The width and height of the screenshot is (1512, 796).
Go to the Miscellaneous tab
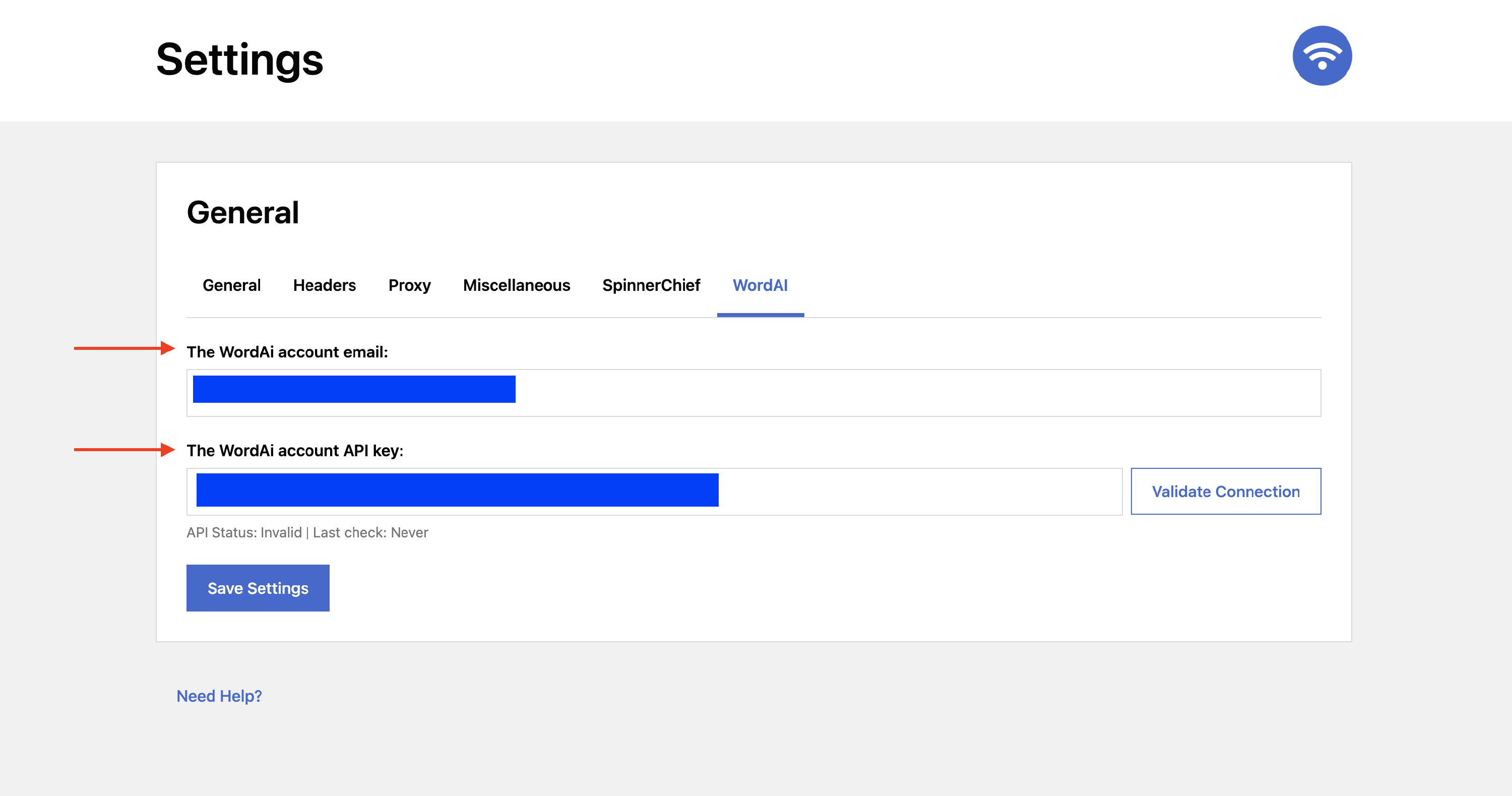(x=516, y=285)
